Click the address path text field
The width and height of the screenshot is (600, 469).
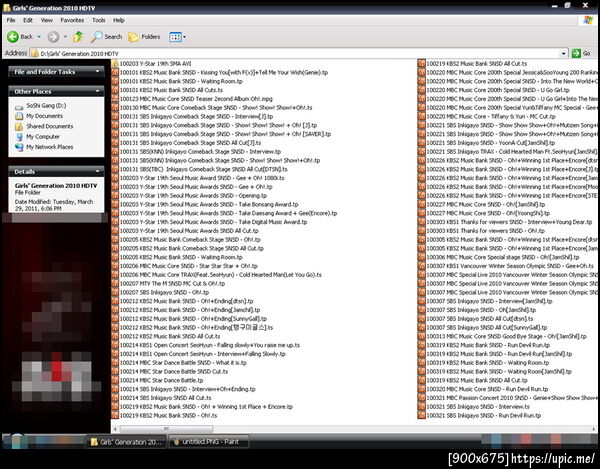(295, 54)
